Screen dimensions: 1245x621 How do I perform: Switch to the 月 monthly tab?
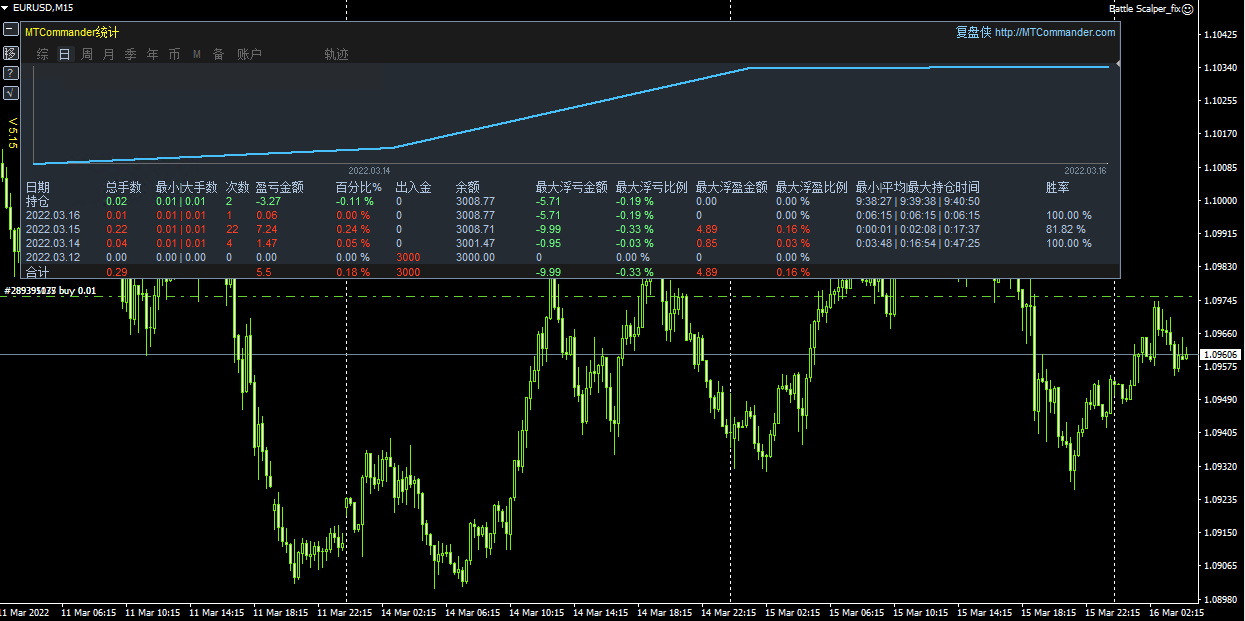(109, 54)
